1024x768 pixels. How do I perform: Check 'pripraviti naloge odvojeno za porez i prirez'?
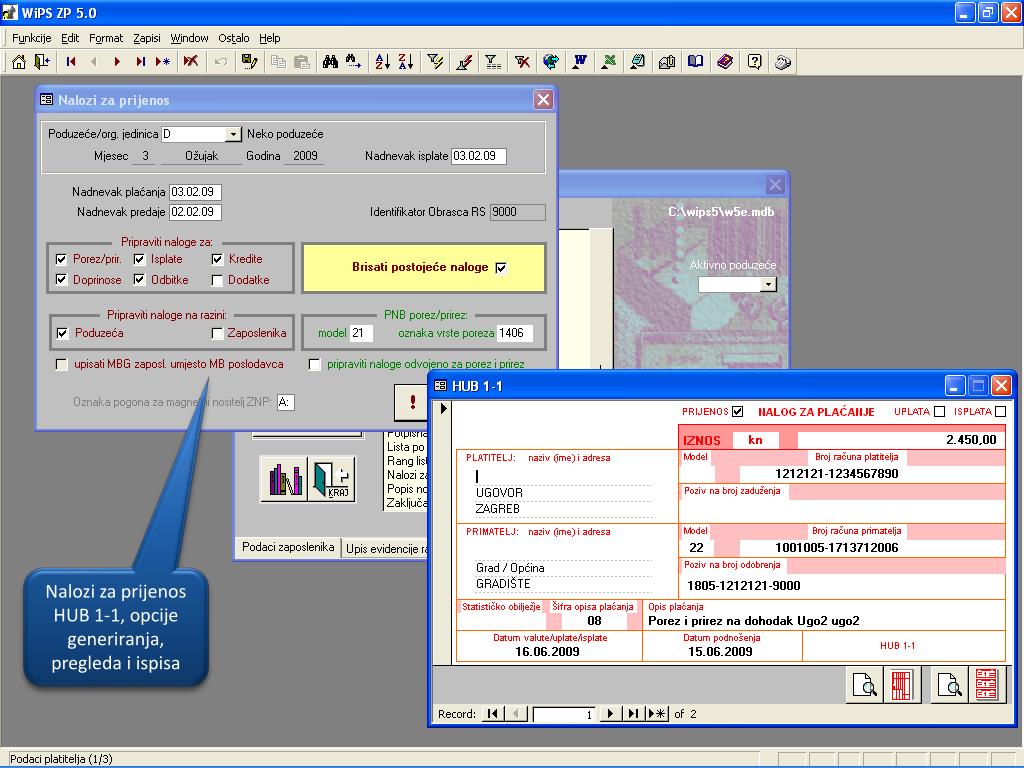point(315,364)
